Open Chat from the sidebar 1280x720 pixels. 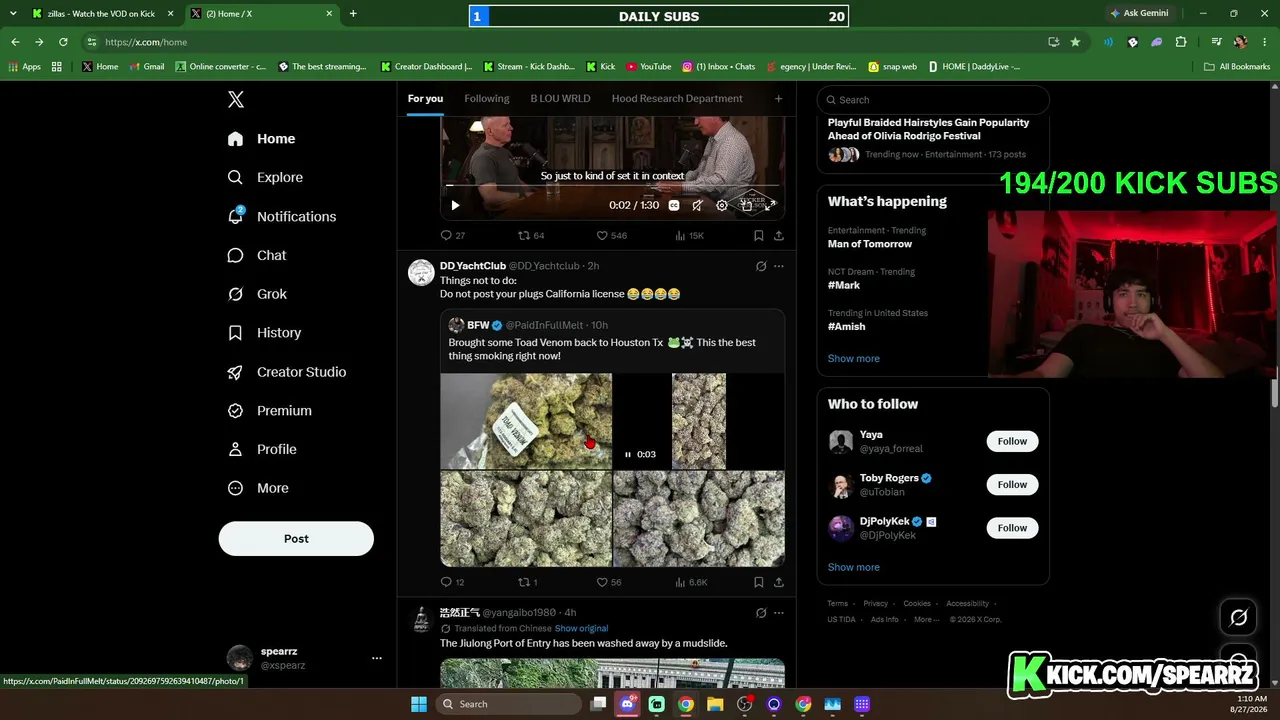[x=256, y=255]
